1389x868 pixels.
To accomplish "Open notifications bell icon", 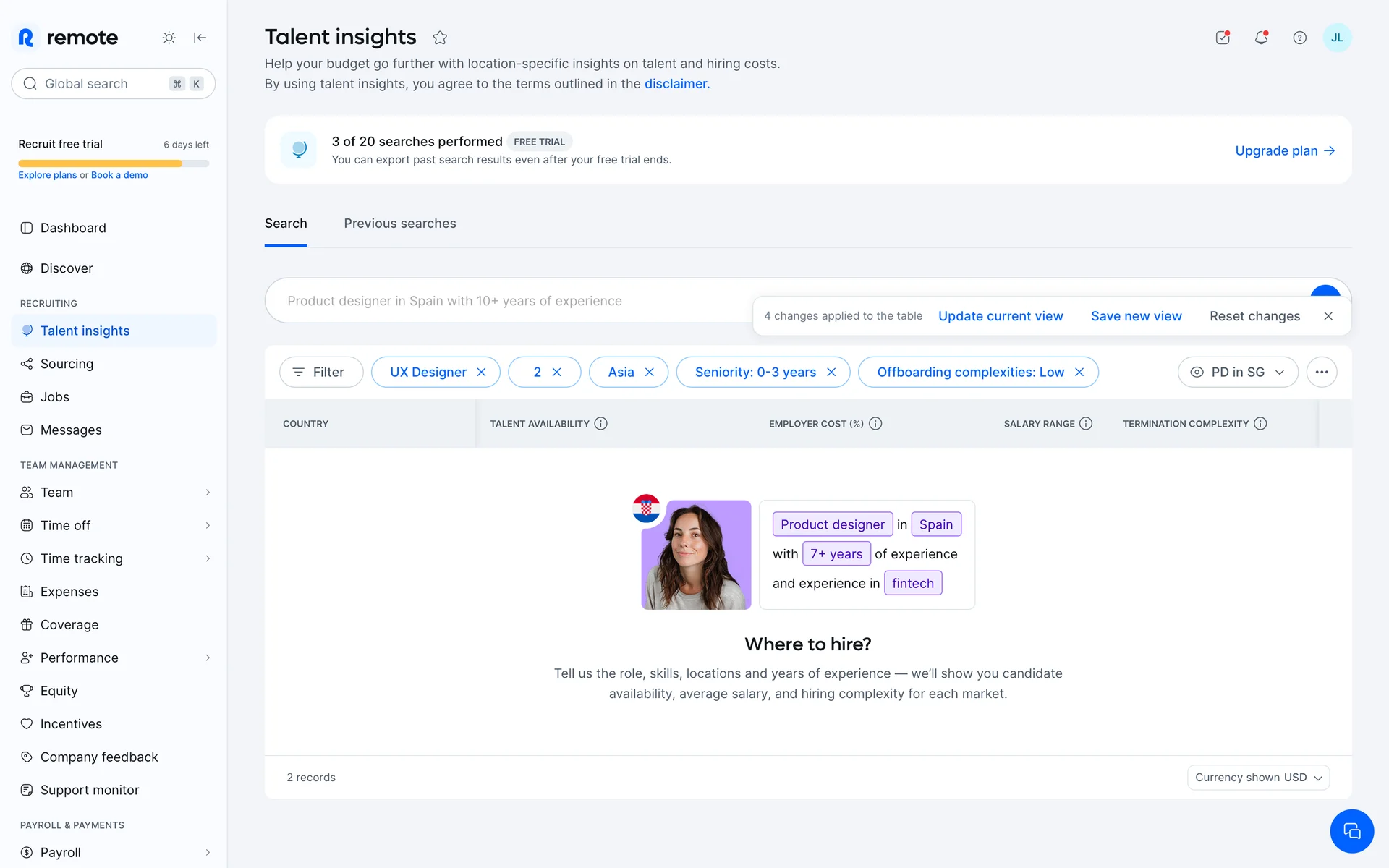I will pos(1261,38).
